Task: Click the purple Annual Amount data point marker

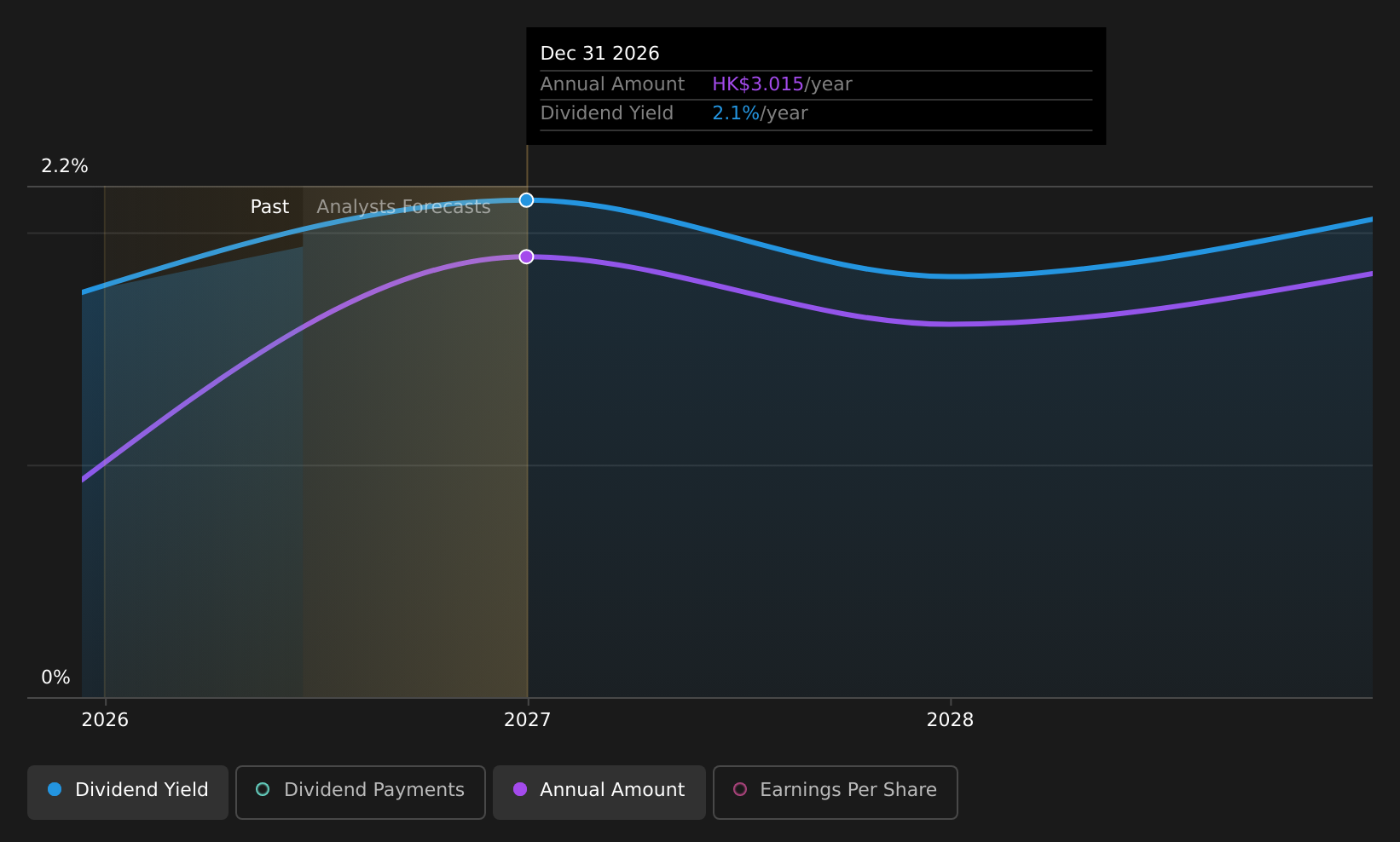Action: (527, 257)
